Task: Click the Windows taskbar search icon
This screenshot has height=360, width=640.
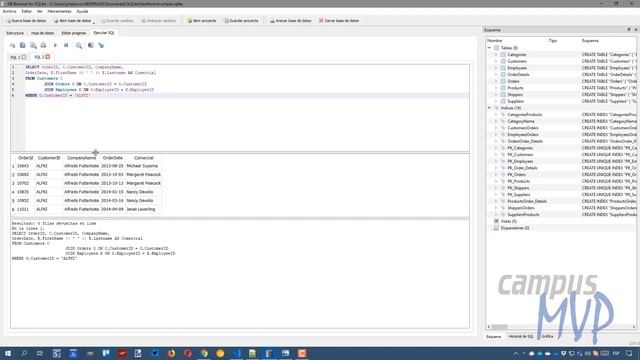Action: coord(24,353)
